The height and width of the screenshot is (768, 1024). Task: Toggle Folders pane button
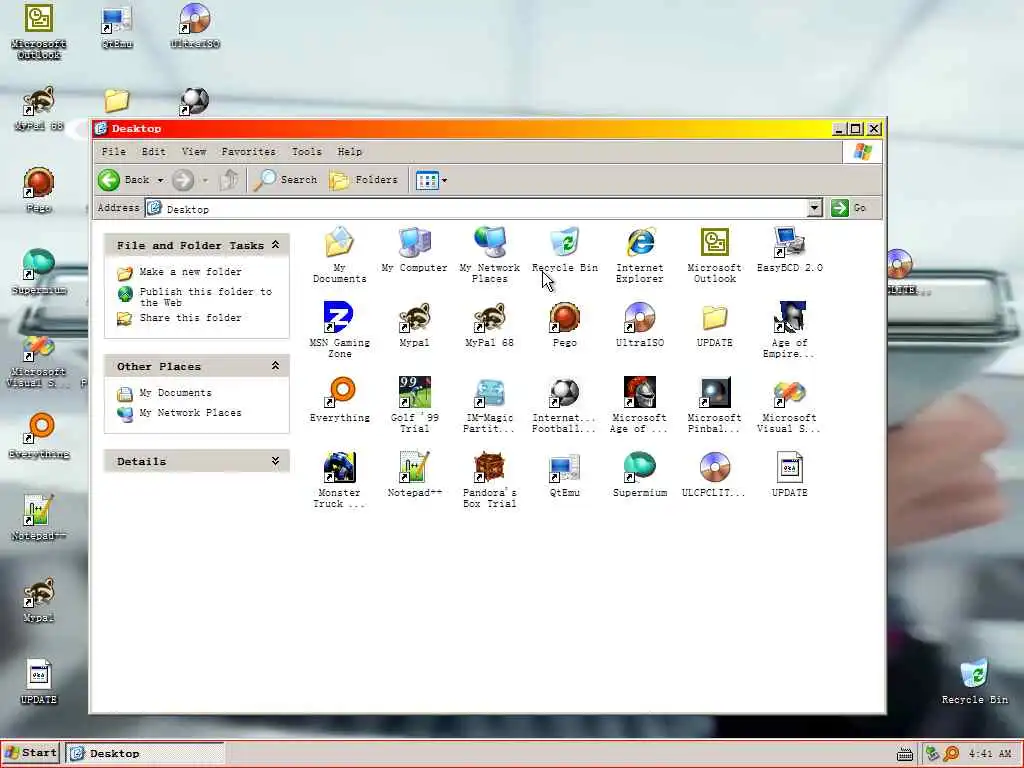click(363, 180)
